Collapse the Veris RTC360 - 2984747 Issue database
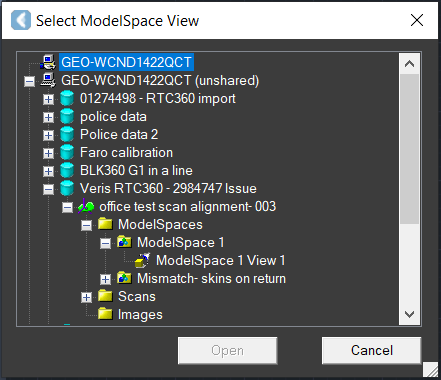 [x=48, y=189]
